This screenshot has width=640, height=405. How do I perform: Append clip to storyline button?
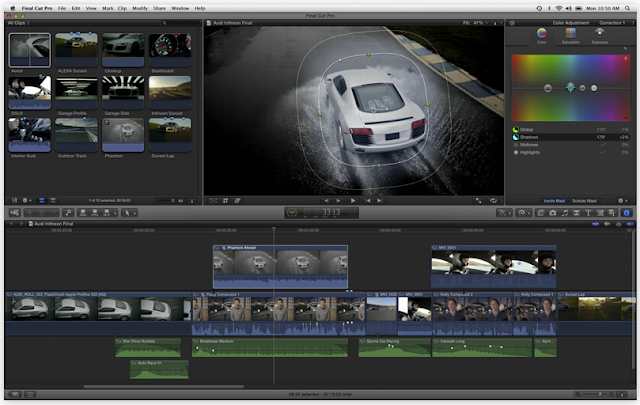[107, 213]
